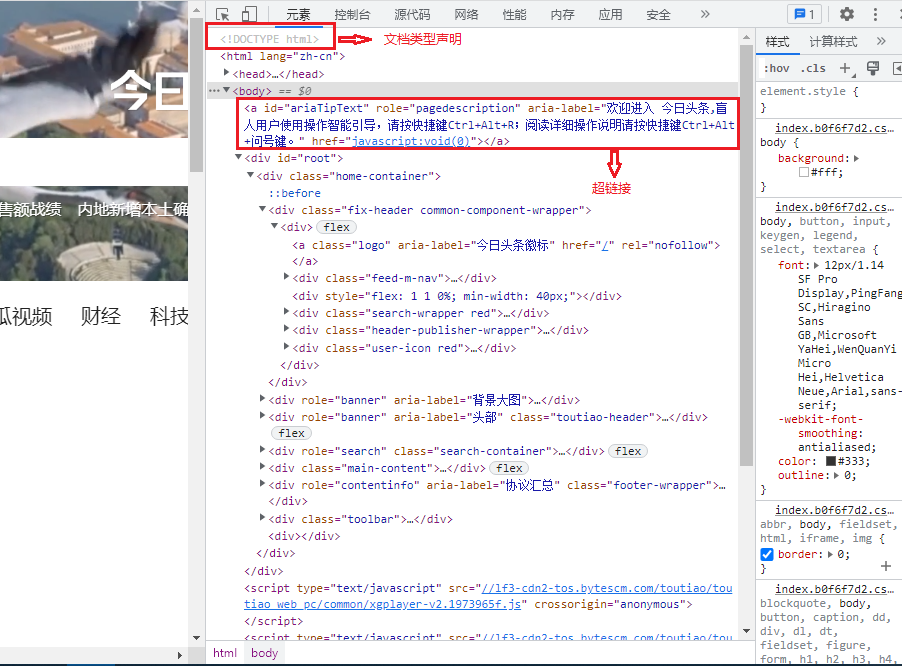The image size is (902, 666).
Task: Open the issues counter badge showing 1
Action: tap(804, 14)
